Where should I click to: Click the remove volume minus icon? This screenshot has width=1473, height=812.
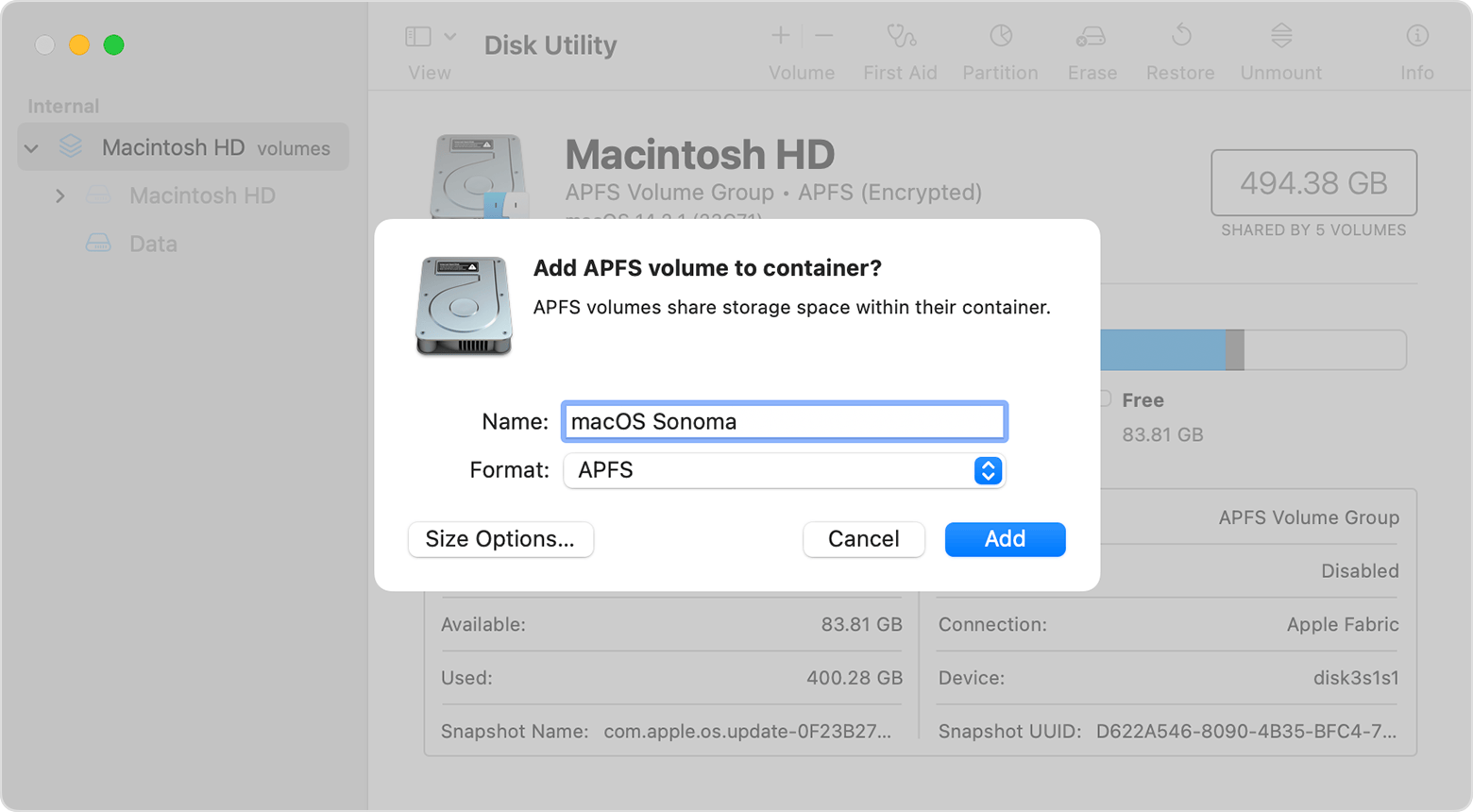(x=823, y=37)
